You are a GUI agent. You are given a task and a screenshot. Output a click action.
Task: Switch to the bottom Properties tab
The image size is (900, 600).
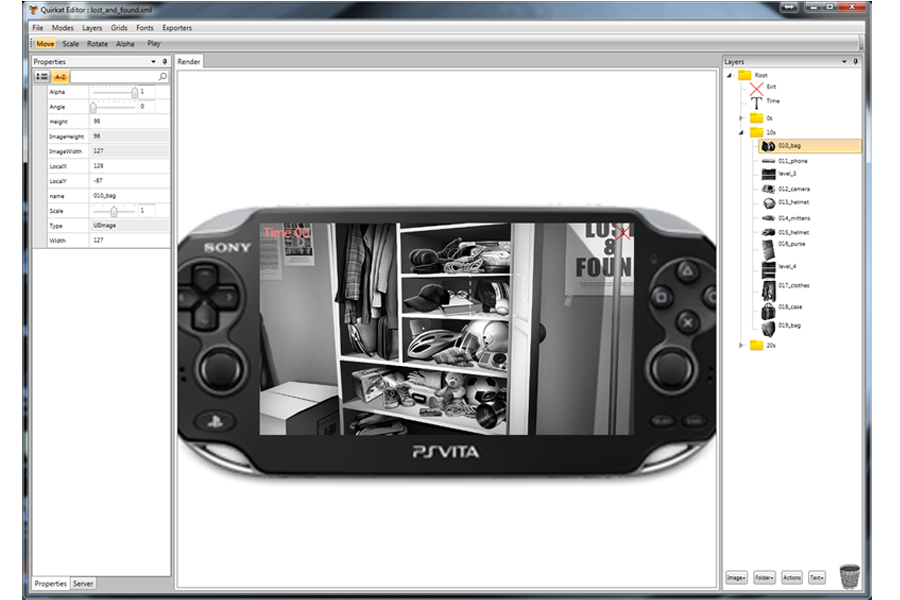click(51, 583)
